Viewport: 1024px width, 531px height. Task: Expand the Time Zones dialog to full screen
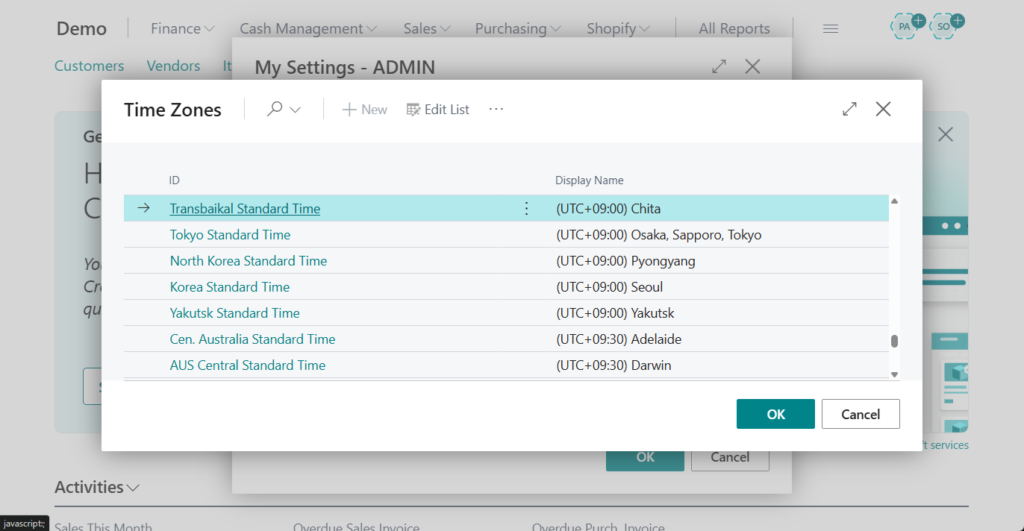pos(849,109)
